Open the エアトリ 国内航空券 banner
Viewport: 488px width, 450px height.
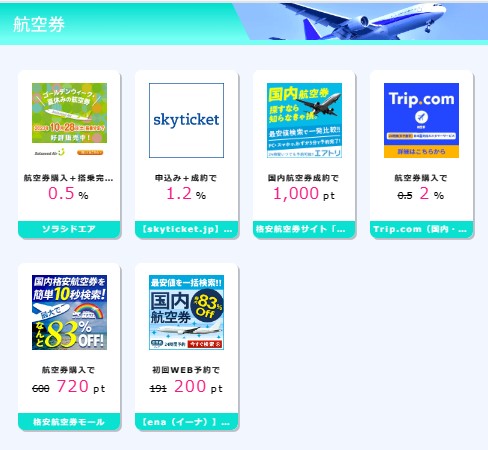tap(304, 120)
